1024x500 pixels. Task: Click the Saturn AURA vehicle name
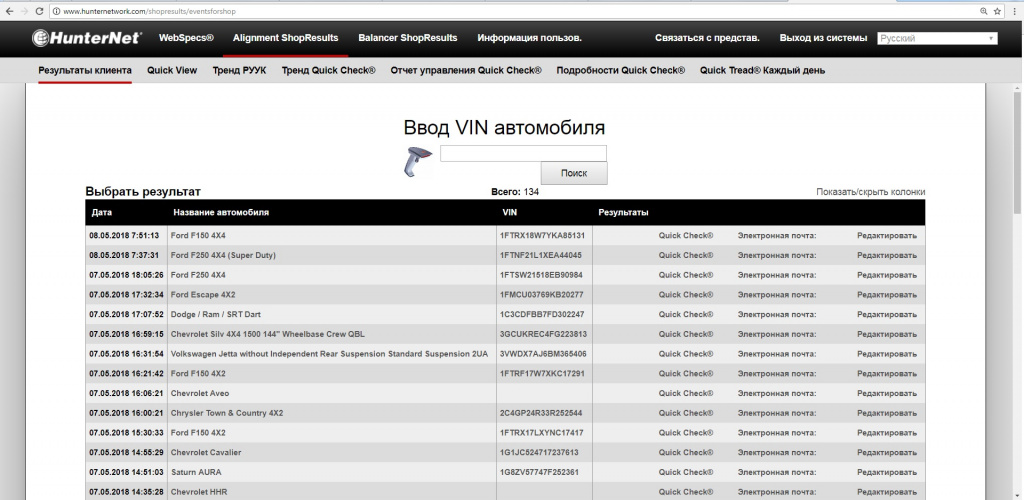pos(195,472)
